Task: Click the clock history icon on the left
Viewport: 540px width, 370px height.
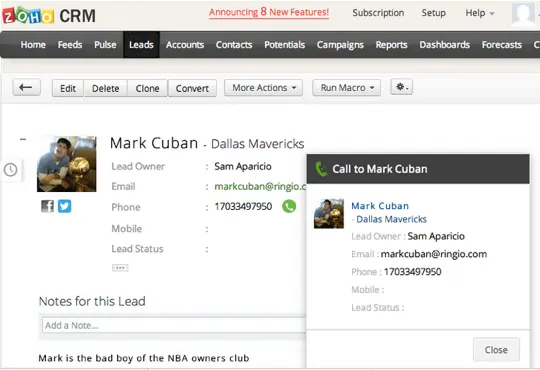Action: [x=11, y=169]
